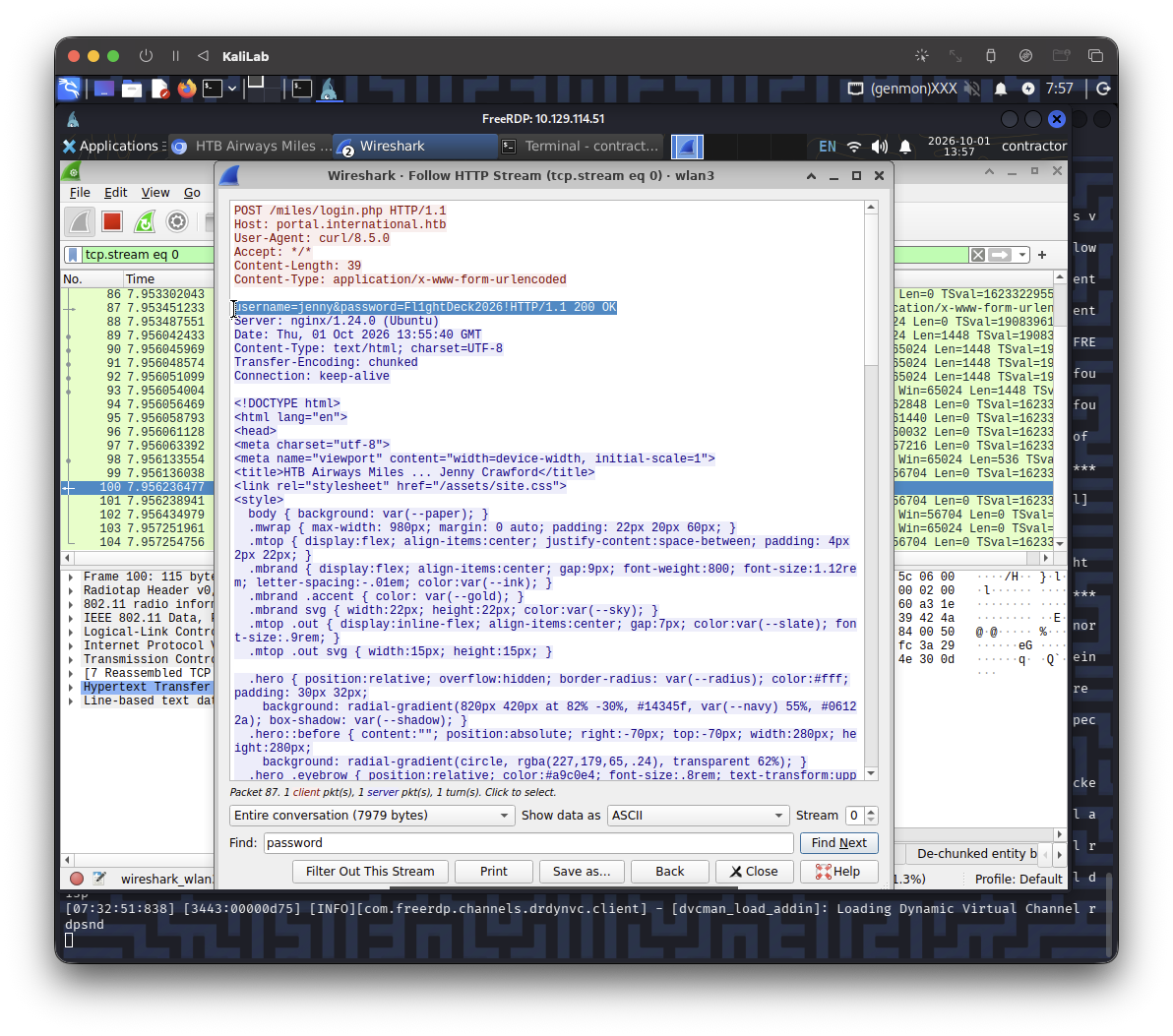Click the Kali dragon menu icon
The width and height of the screenshot is (1173, 1036).
[69, 89]
